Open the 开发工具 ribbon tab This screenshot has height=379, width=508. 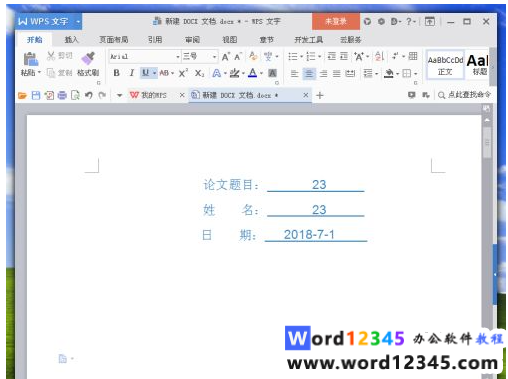coord(308,40)
